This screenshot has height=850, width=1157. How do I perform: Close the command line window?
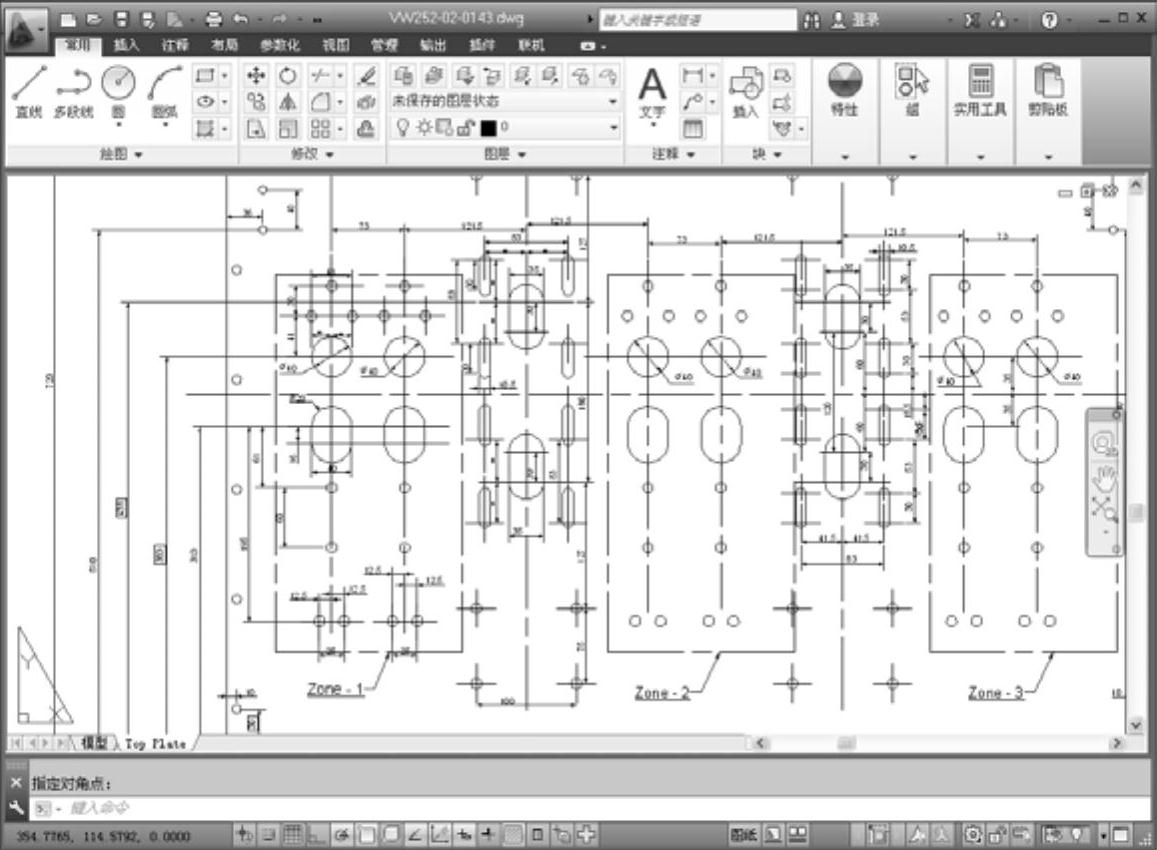16,783
